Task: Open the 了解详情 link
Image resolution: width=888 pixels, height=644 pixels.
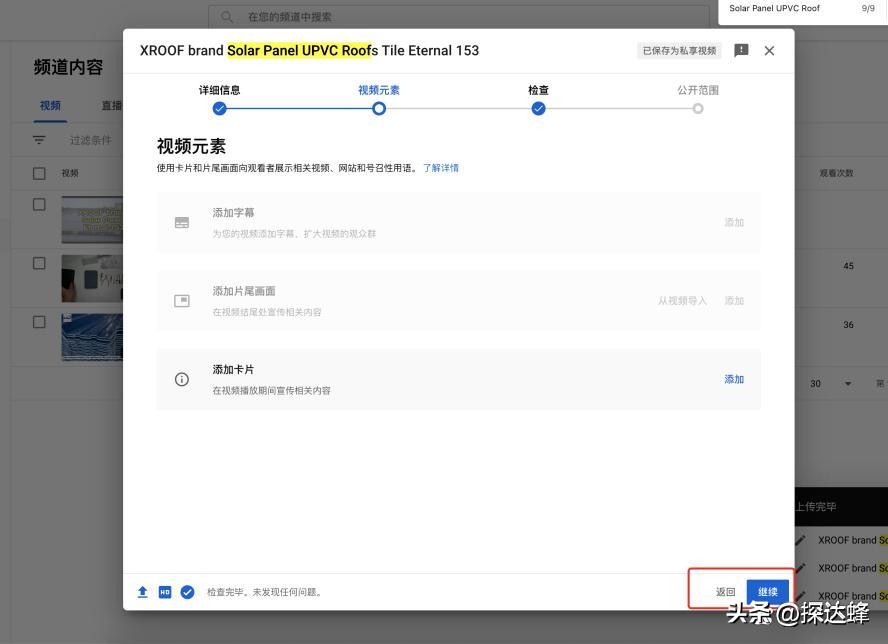Action: 442,166
